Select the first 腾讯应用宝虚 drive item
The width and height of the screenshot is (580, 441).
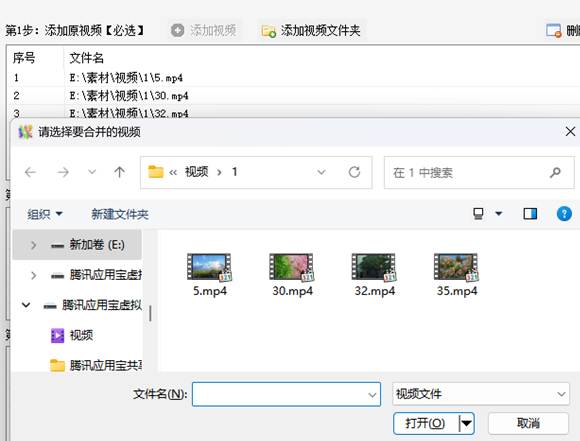(96, 275)
